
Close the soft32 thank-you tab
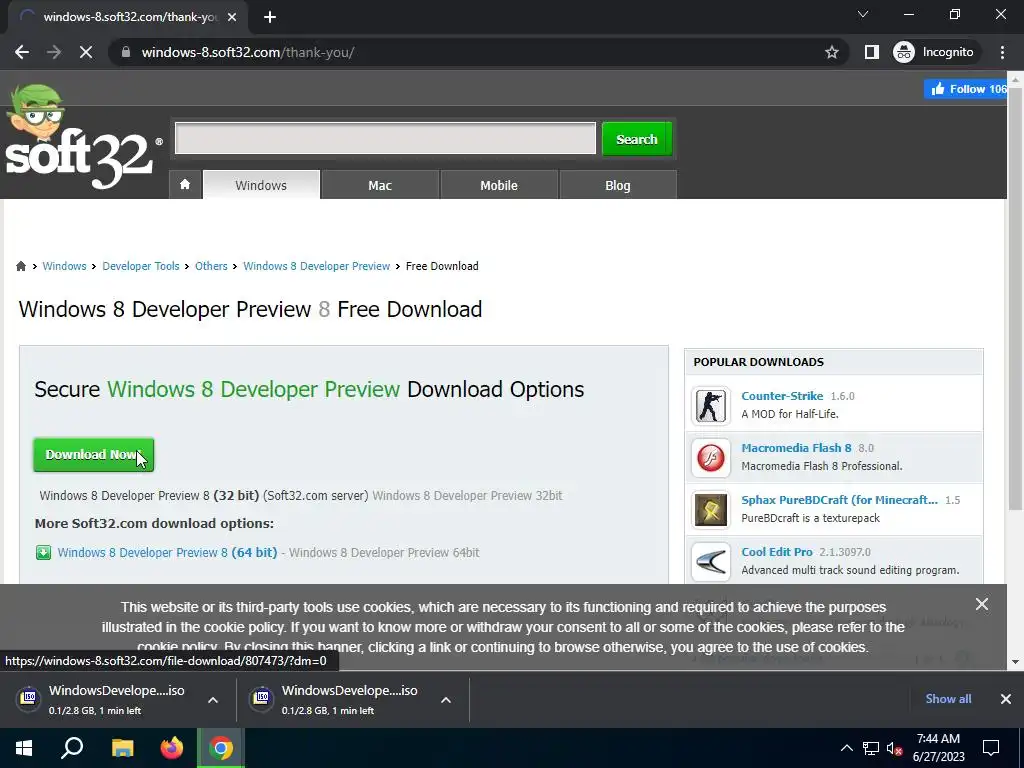click(x=232, y=17)
